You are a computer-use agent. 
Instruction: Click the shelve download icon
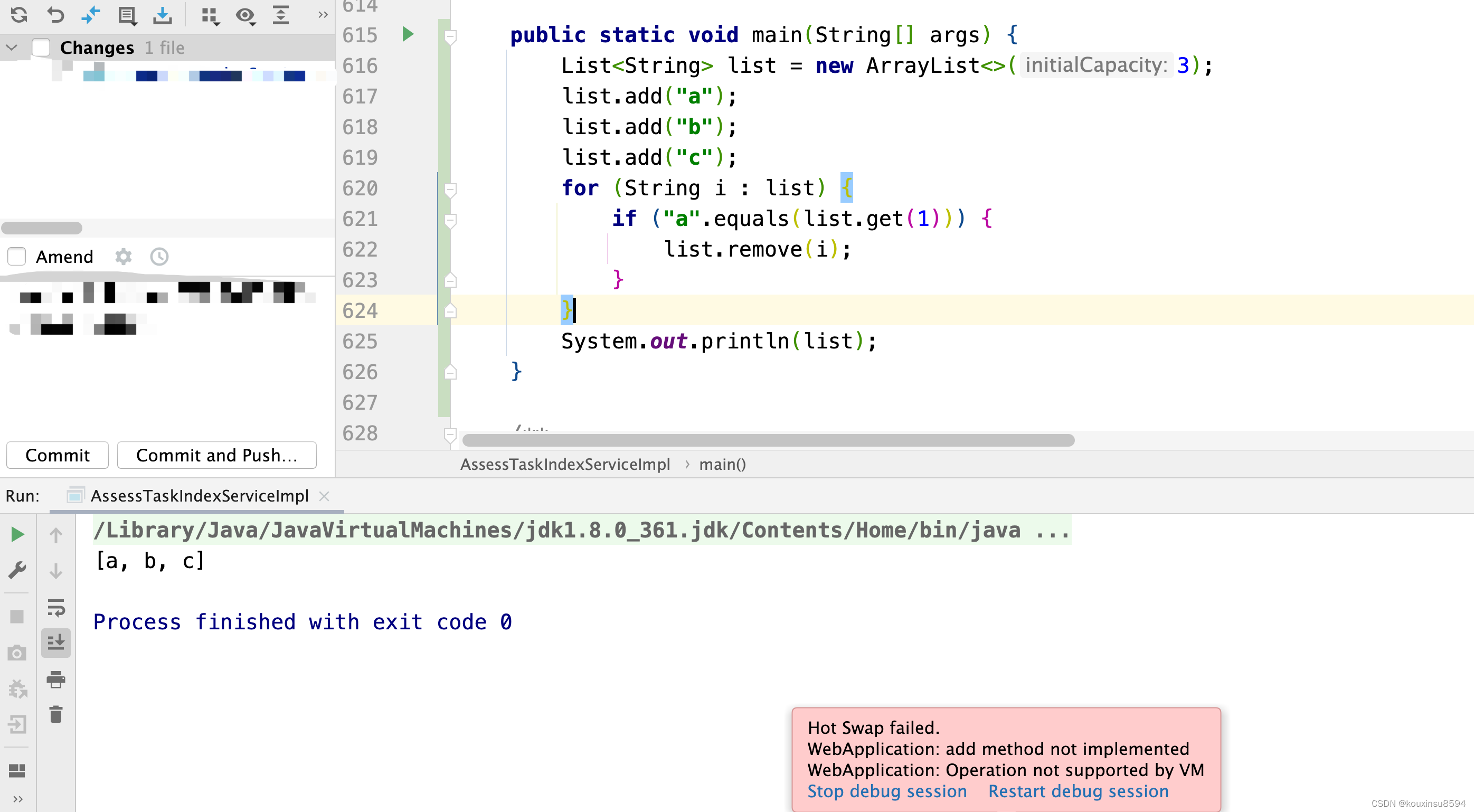(163, 15)
